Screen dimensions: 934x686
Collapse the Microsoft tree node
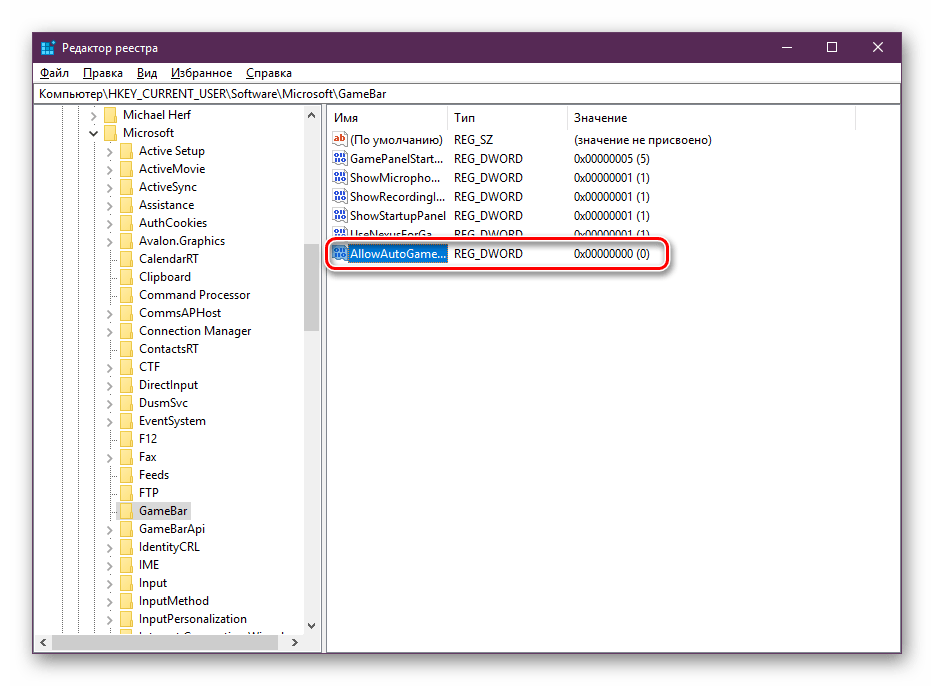coord(94,133)
